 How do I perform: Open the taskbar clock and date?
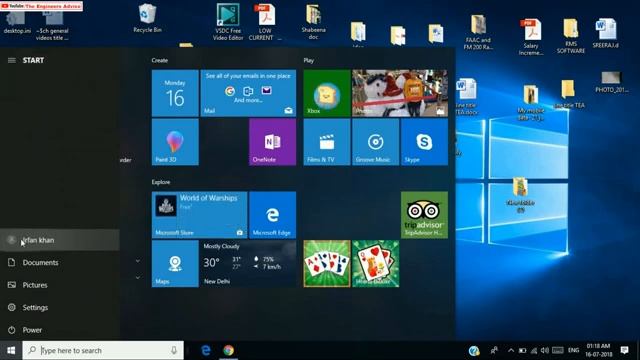(599, 350)
